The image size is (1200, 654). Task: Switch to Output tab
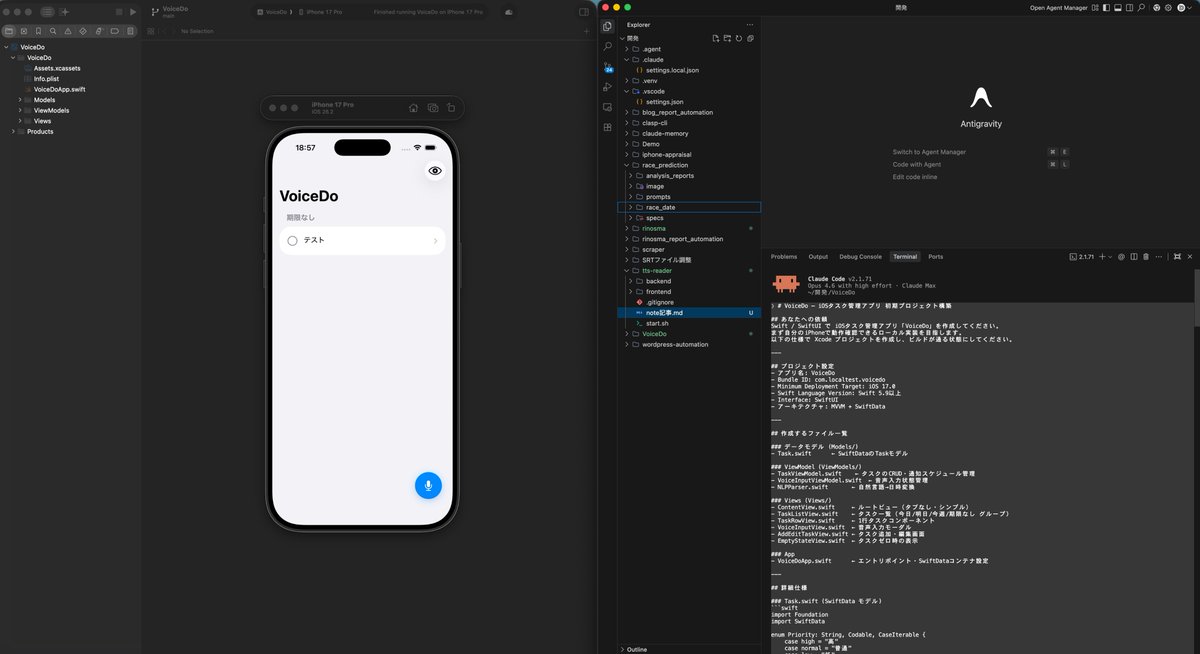pyautogui.click(x=818, y=257)
